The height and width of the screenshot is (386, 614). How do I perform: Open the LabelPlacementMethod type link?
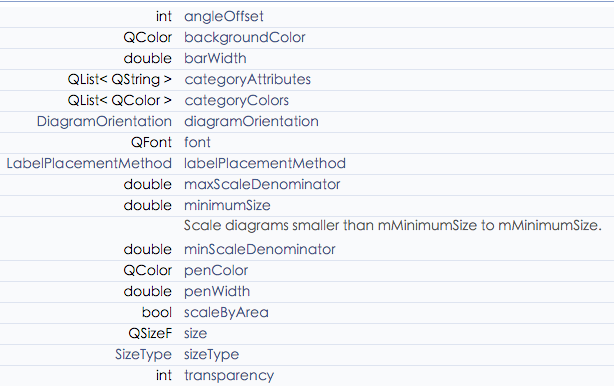point(89,163)
